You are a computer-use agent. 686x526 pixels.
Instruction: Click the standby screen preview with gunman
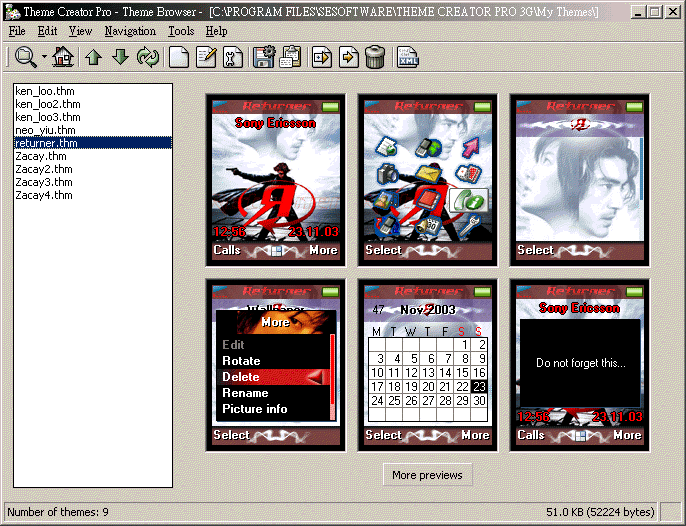(x=276, y=180)
